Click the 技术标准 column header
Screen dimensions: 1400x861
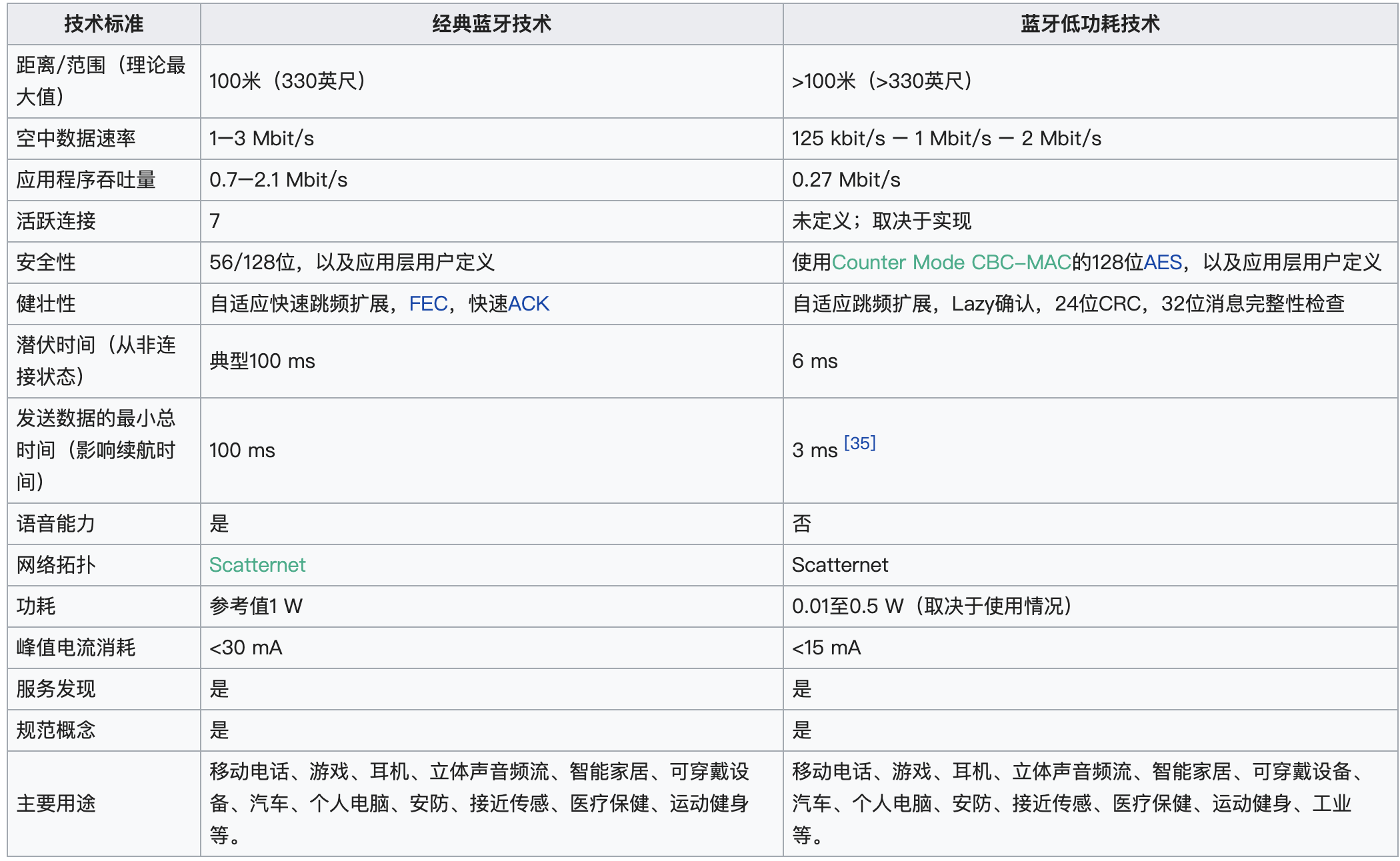pyautogui.click(x=103, y=24)
